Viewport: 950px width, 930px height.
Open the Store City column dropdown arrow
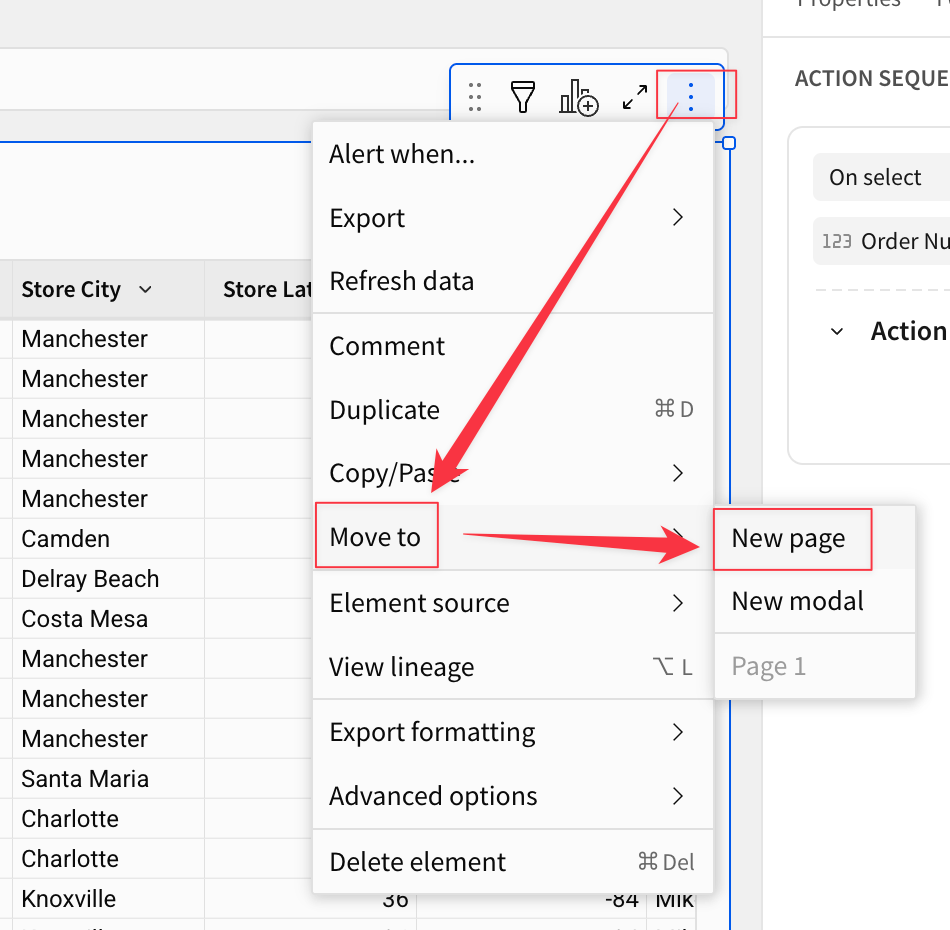pos(145,290)
